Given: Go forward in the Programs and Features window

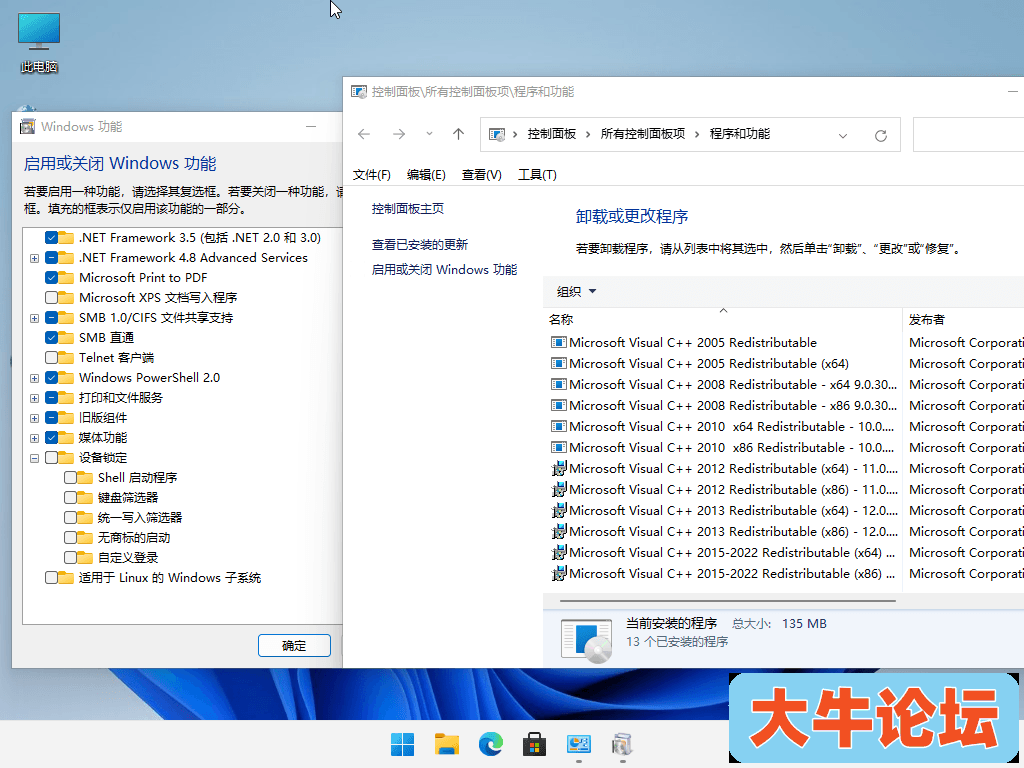Looking at the screenshot, I should tap(399, 134).
